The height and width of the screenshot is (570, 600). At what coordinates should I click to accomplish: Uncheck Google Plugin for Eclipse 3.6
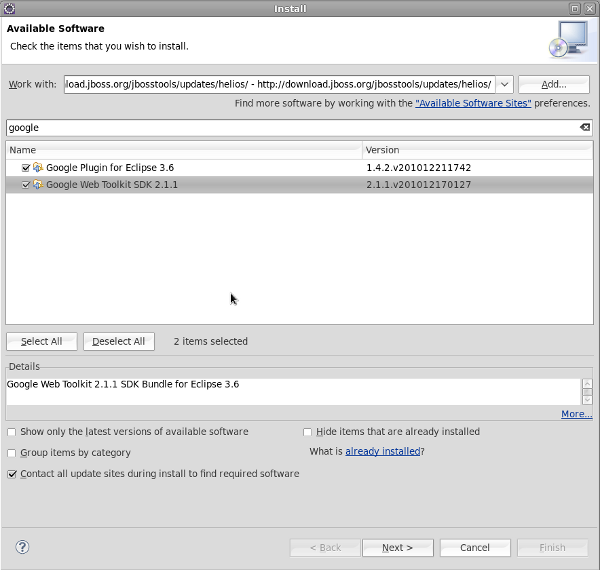(x=26, y=168)
